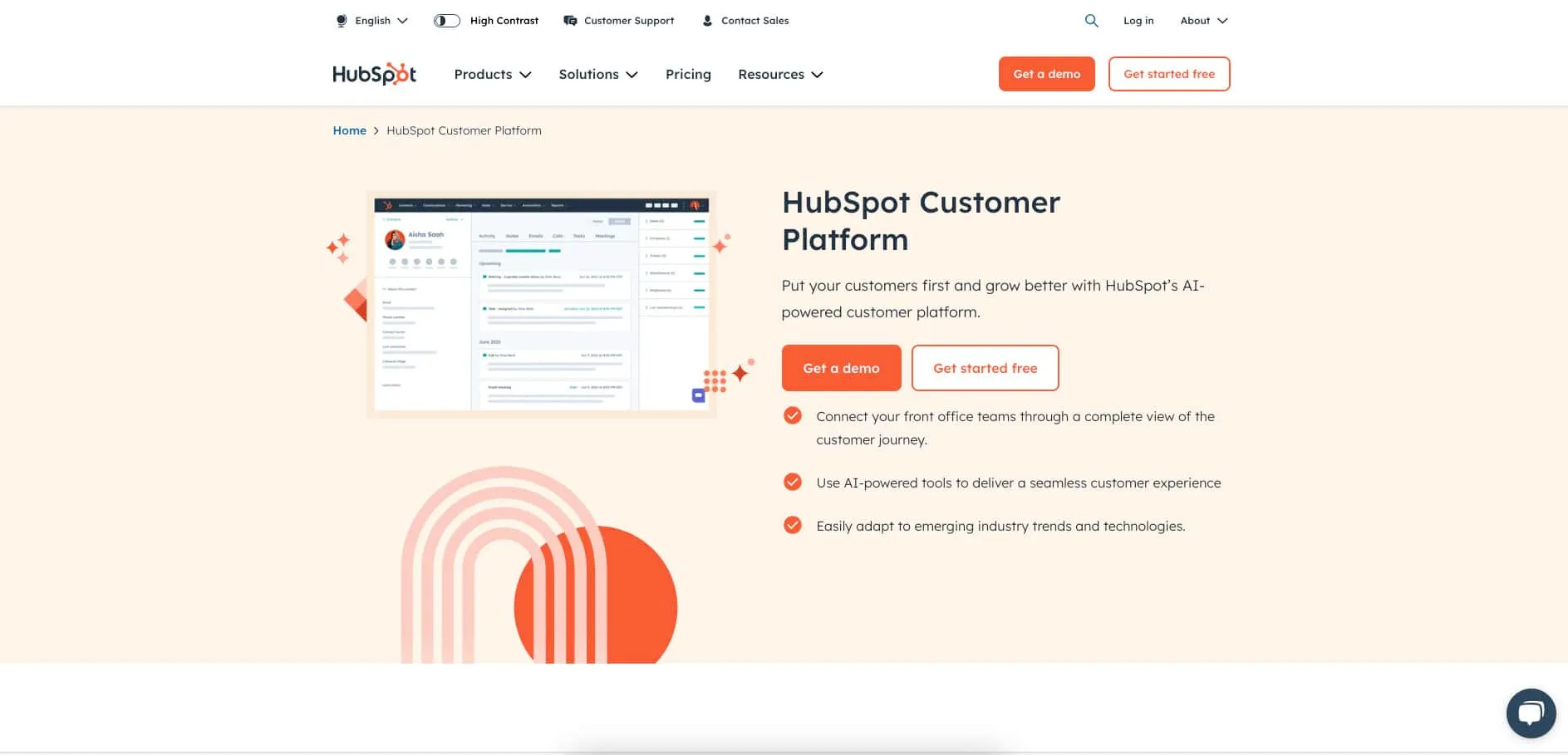Click the 'Put your customers first' paragraph

point(993,299)
